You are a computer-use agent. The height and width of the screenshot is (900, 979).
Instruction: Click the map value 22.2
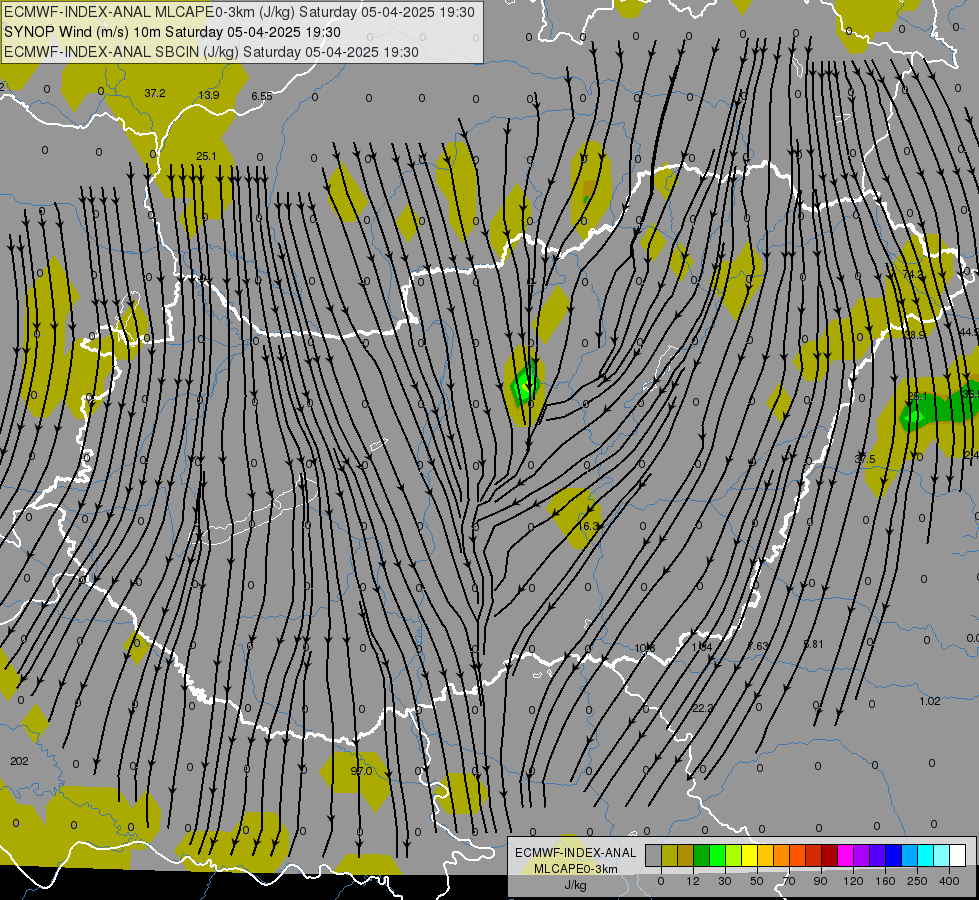point(702,708)
